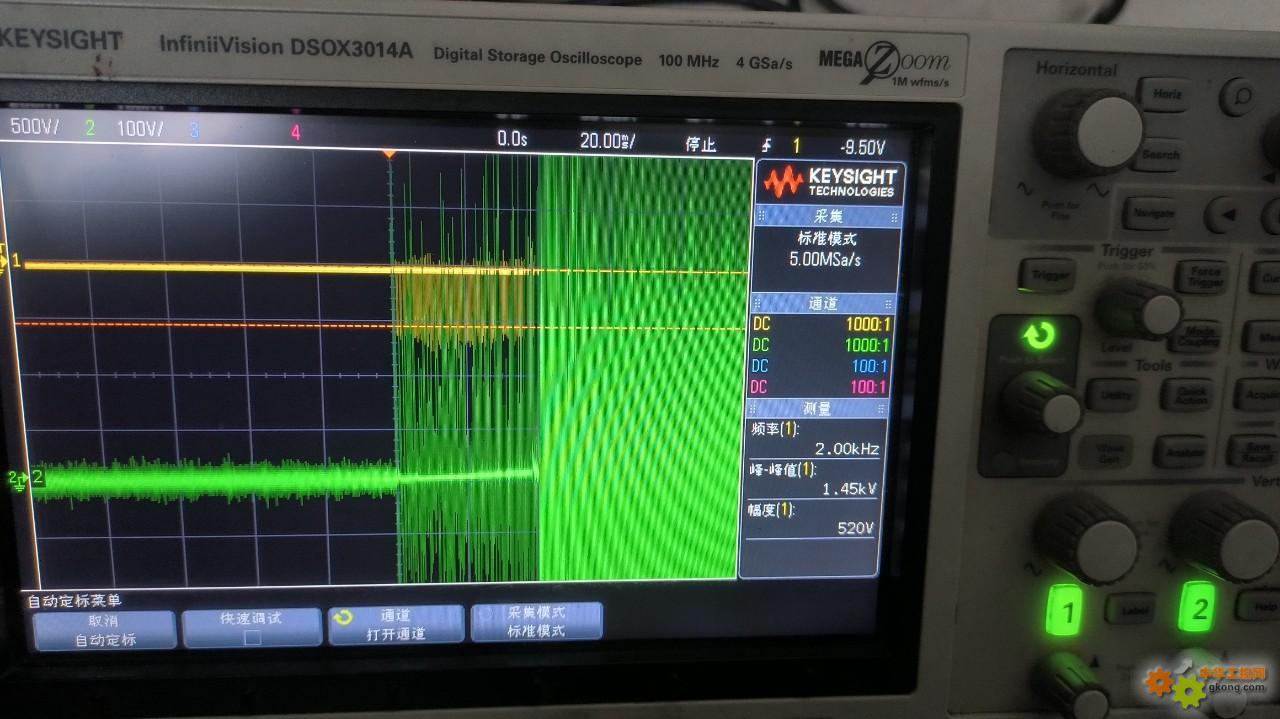Toggle the 快速调试 checkbox softkey
This screenshot has width=1280, height=719.
(x=252, y=628)
